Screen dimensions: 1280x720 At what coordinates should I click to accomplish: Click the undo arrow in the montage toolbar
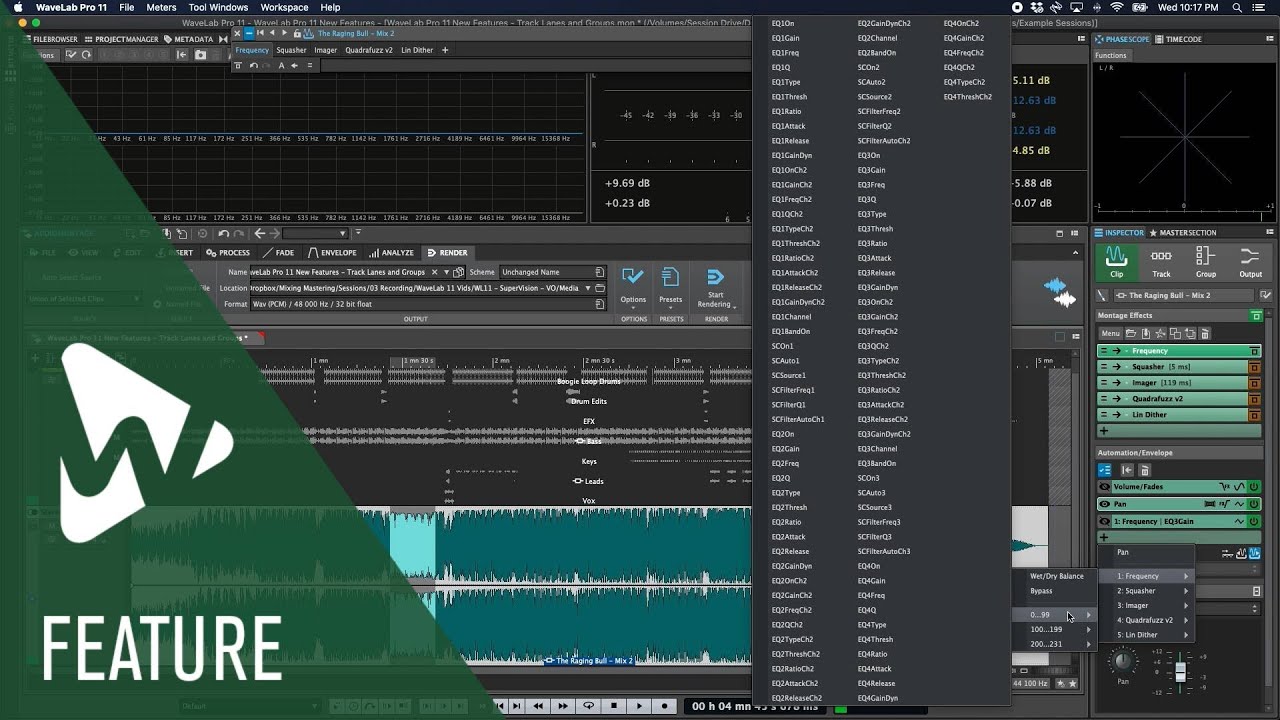223,234
